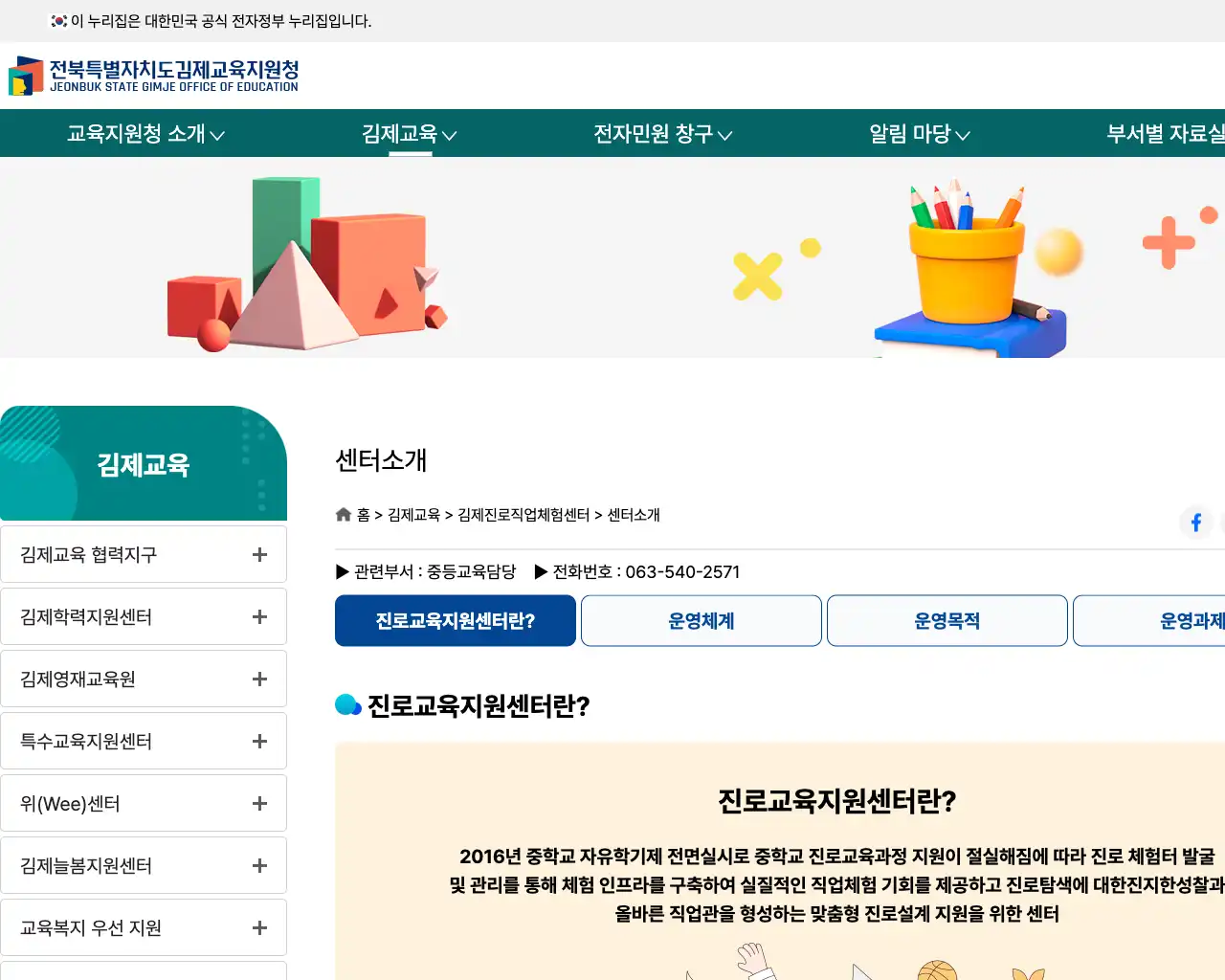Click the official e-government notice text
Viewport: 1225px width, 980px height.
pos(221,21)
